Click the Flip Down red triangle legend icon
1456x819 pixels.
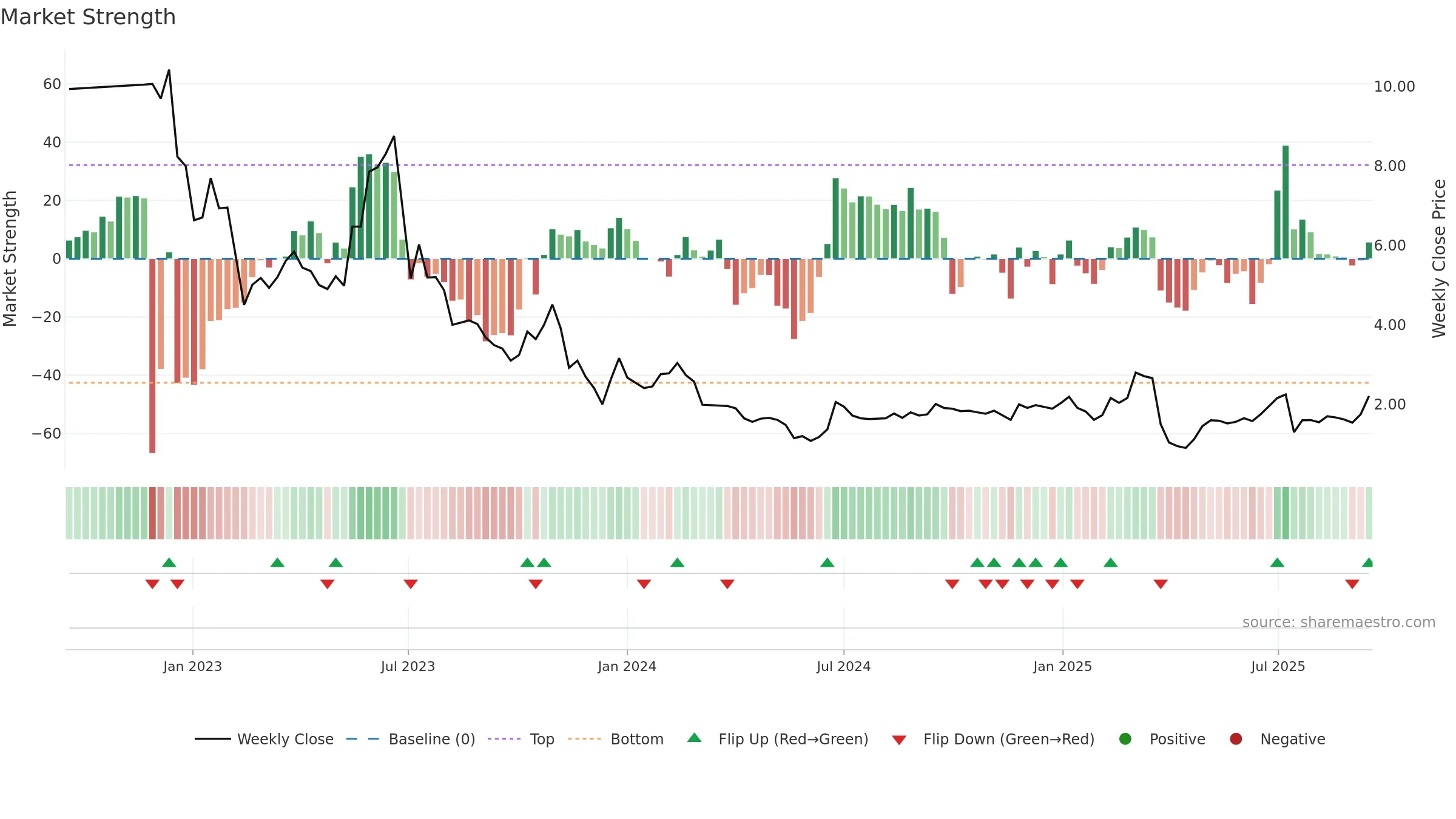899,740
